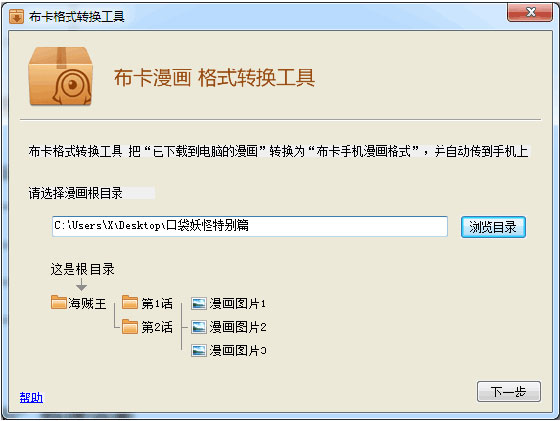Click the 第1话 folder icon
This screenshot has width=560, height=421.
(x=130, y=302)
